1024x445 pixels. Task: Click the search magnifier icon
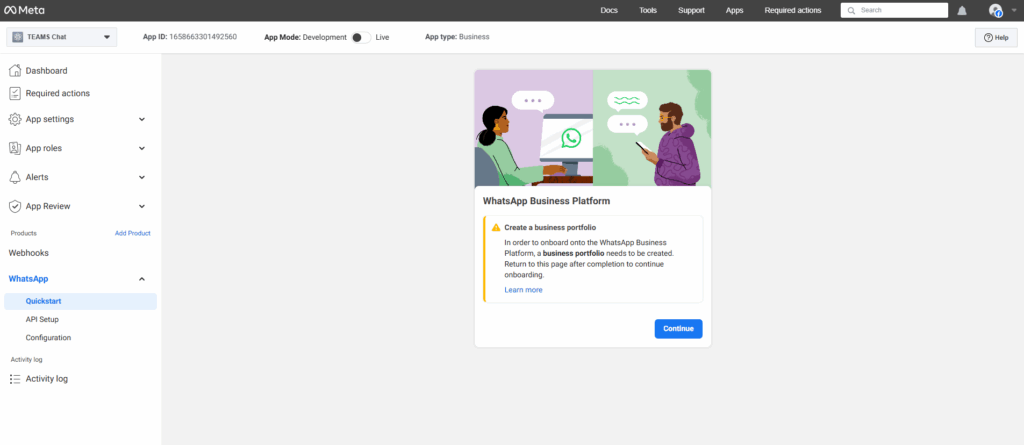point(851,10)
